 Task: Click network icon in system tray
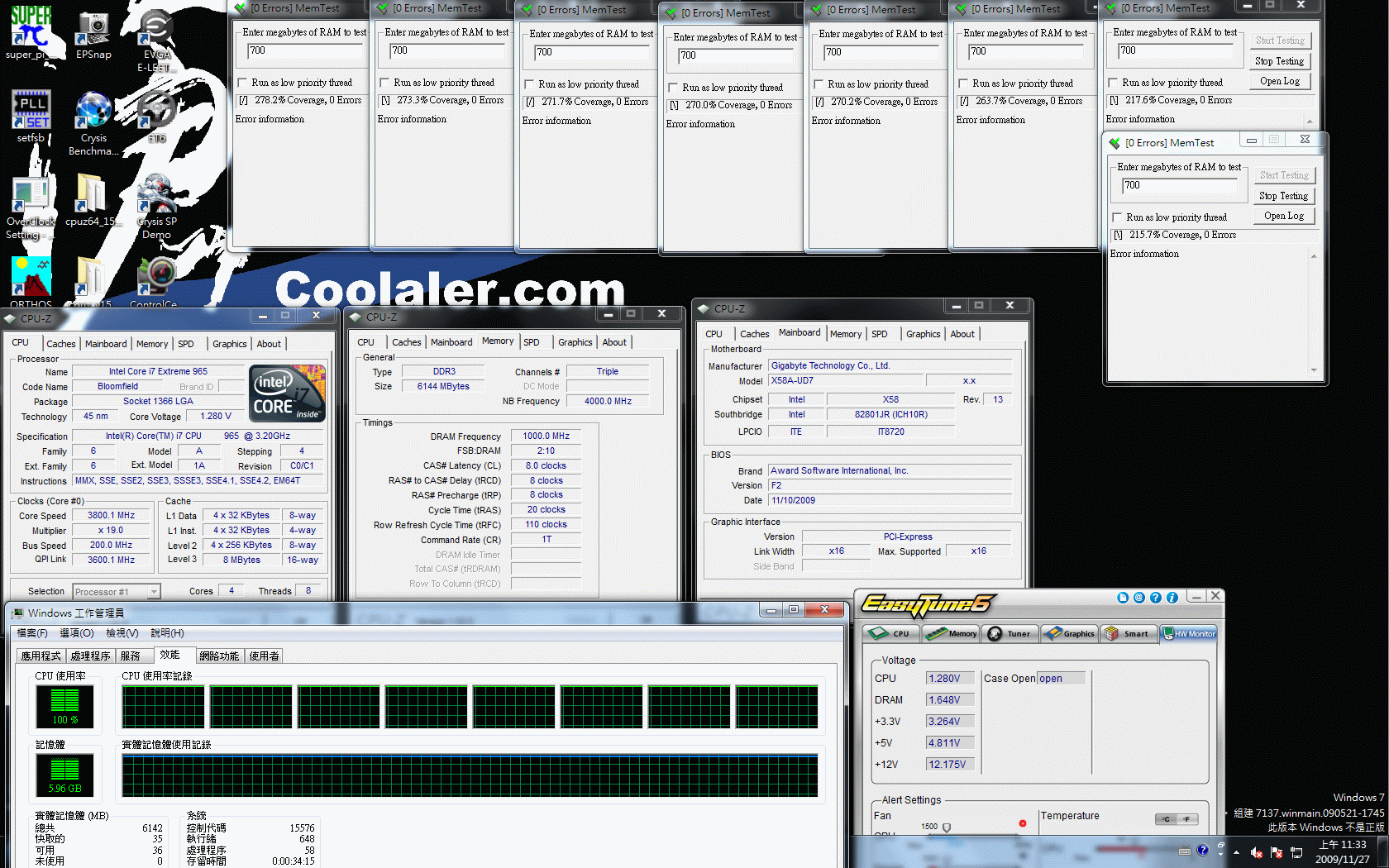(1296, 852)
